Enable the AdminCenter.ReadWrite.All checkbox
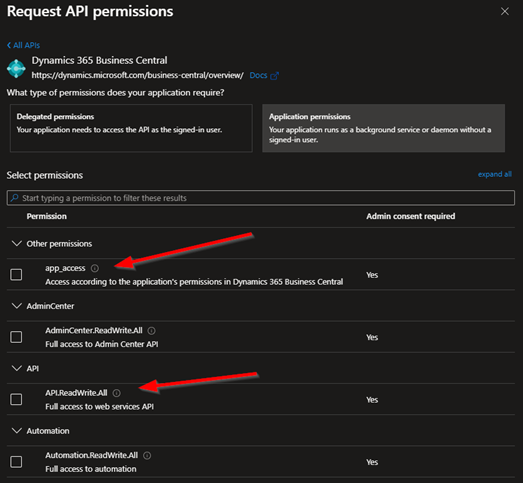Screen dimensions: 523x483 click(x=16, y=337)
